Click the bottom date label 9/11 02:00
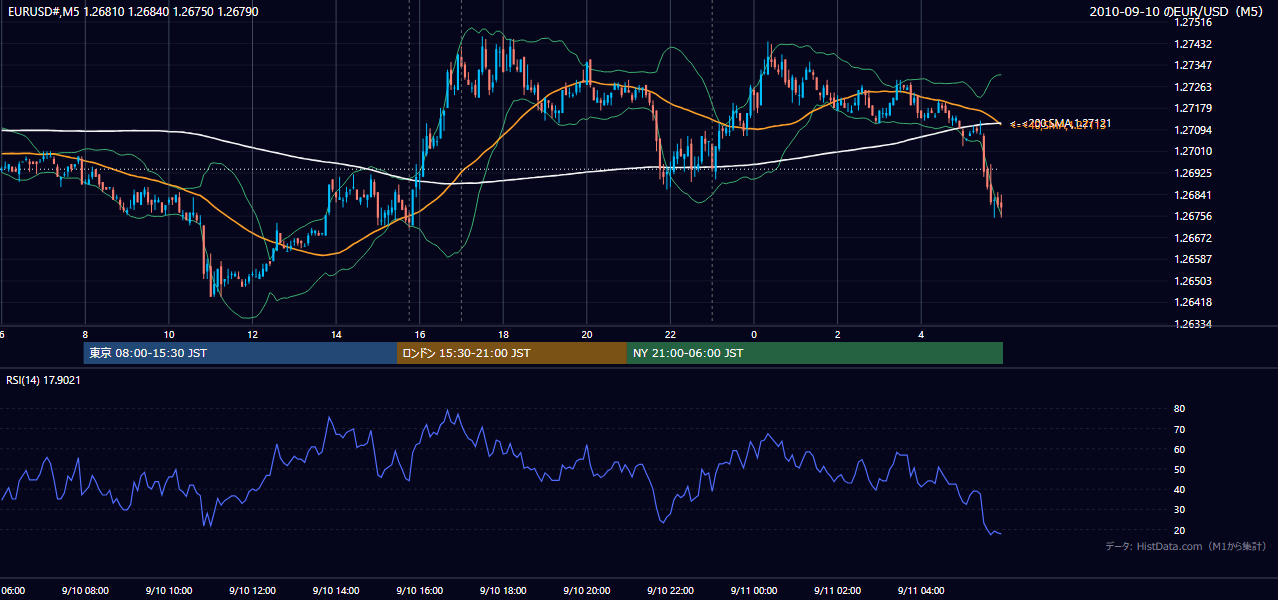 pyautogui.click(x=837, y=591)
